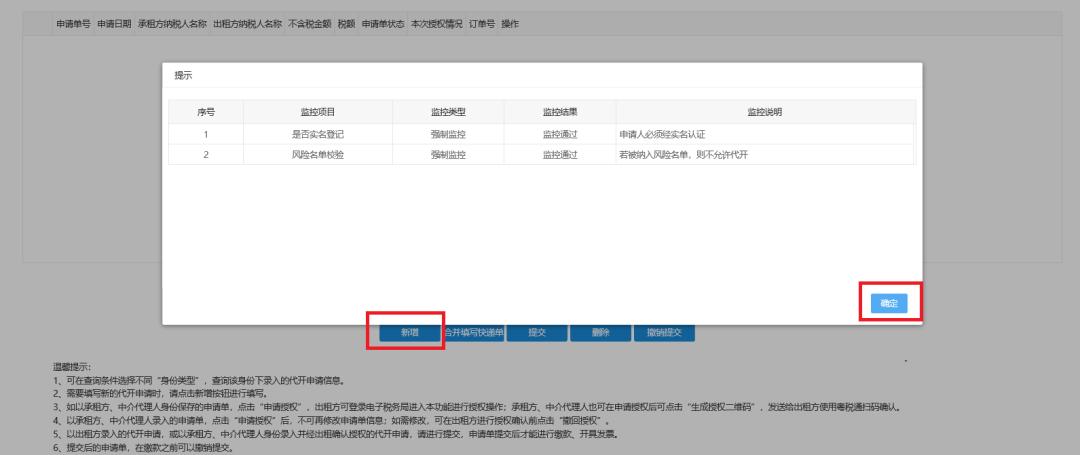
Task: Select the 操作 column header
Action: (x=510, y=24)
